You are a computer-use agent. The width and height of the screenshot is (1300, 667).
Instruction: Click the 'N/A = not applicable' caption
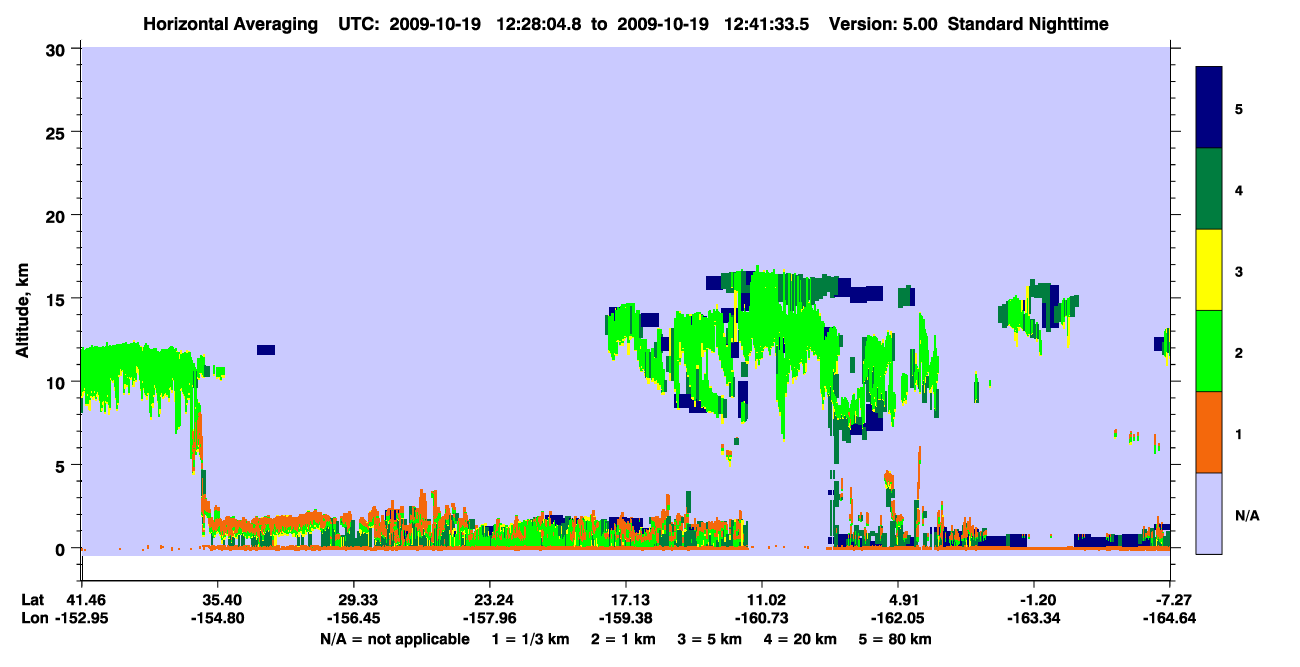coord(394,639)
